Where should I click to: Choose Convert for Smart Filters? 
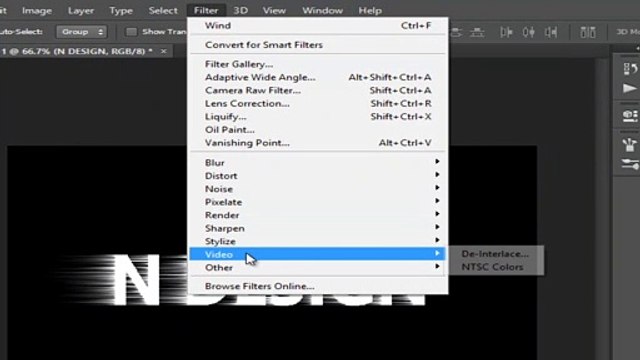tap(318, 45)
